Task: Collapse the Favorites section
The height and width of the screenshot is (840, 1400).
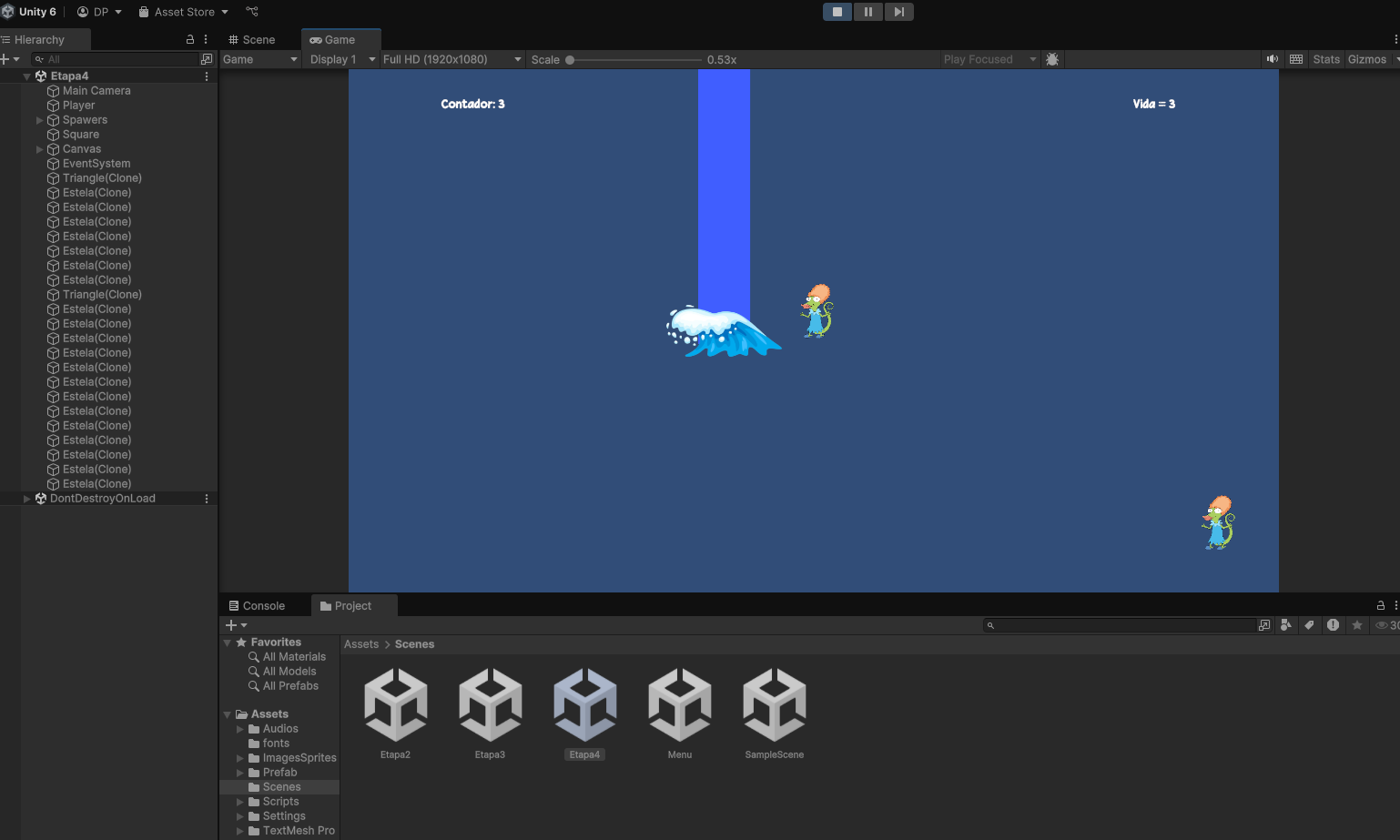Action: pos(227,643)
